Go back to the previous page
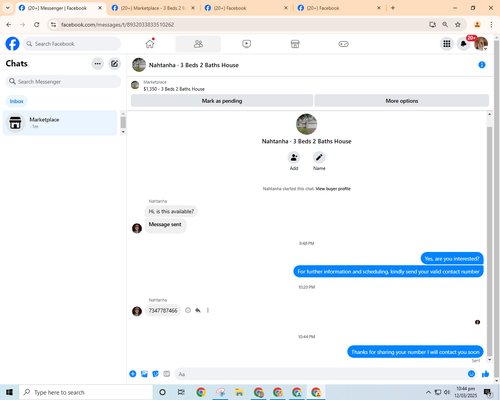This screenshot has width=500, height=400. pos(9,25)
